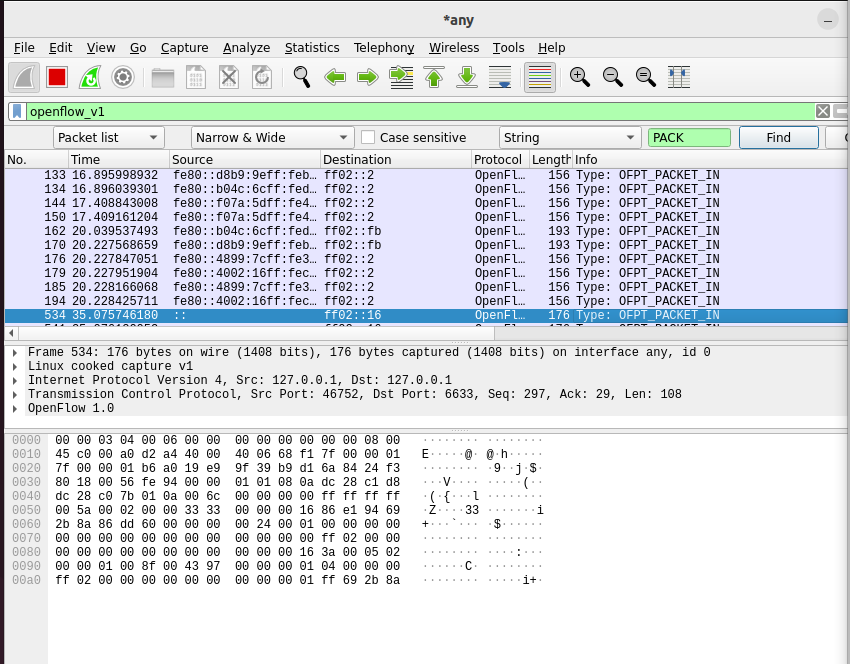
Task: Select packet number 176 in the list
Action: tap(426, 260)
